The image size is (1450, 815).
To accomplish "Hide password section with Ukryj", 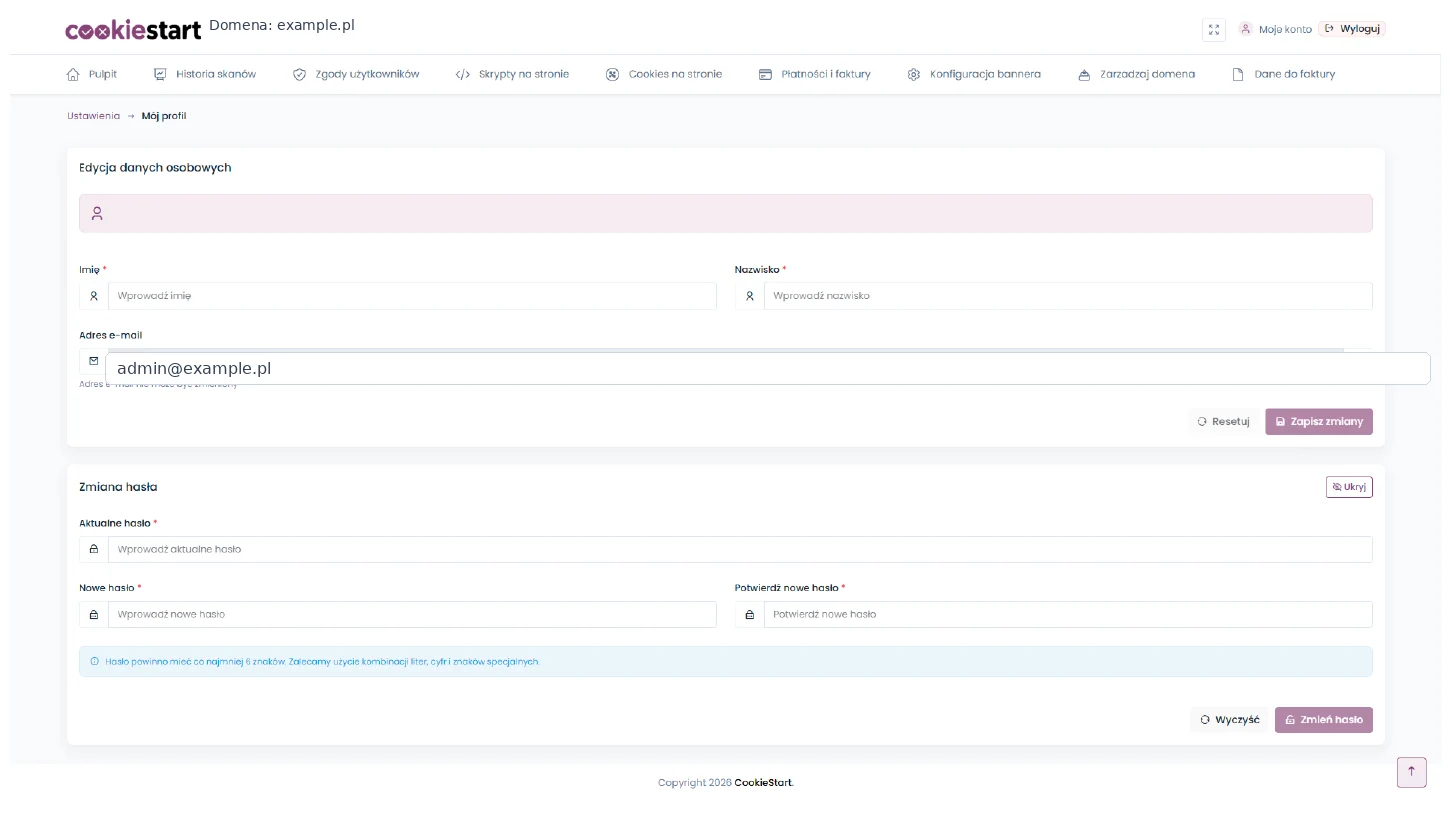I will coord(1349,487).
